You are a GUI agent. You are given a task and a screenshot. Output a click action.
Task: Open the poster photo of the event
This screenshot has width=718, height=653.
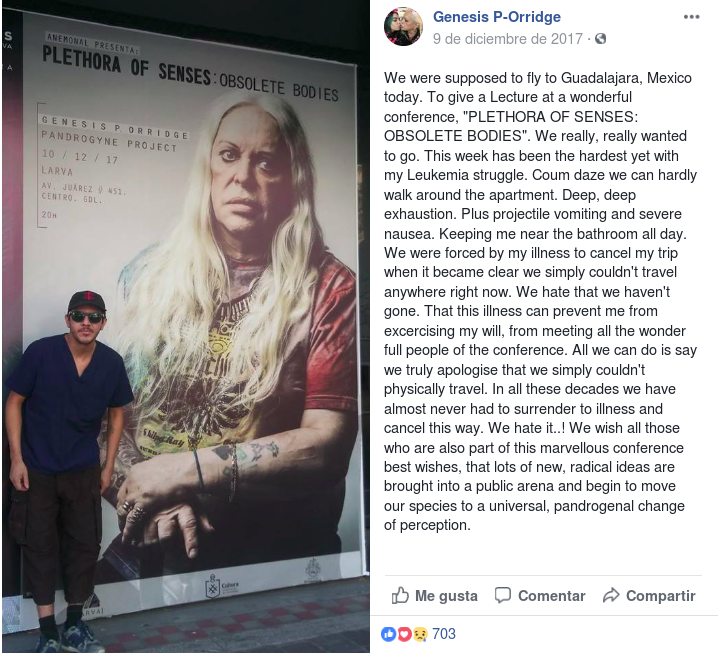tap(186, 326)
